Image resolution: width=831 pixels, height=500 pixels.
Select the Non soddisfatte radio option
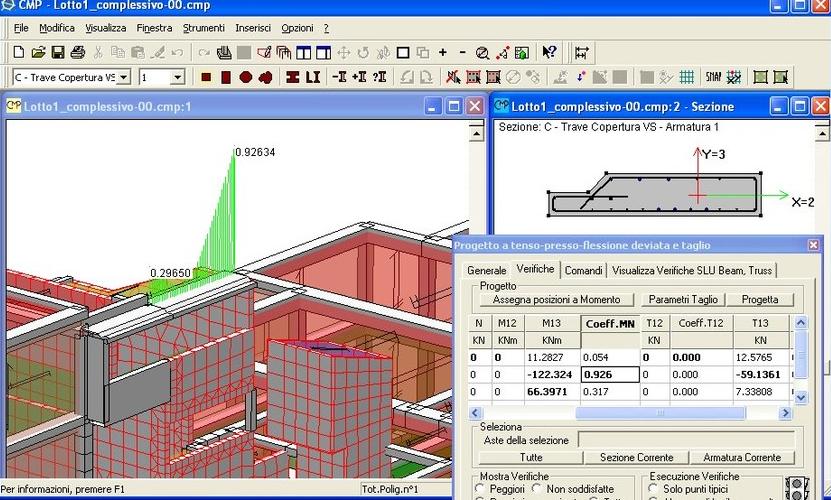click(535, 489)
